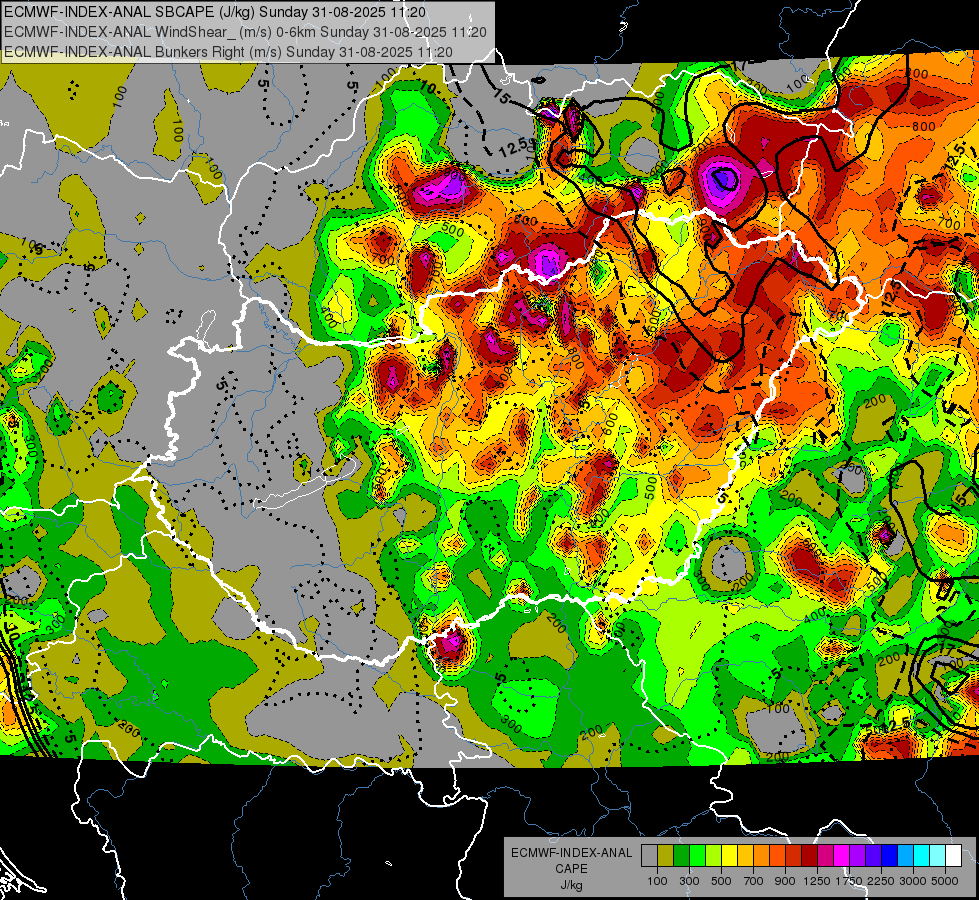Pick the dark green legend swatch

[681, 855]
